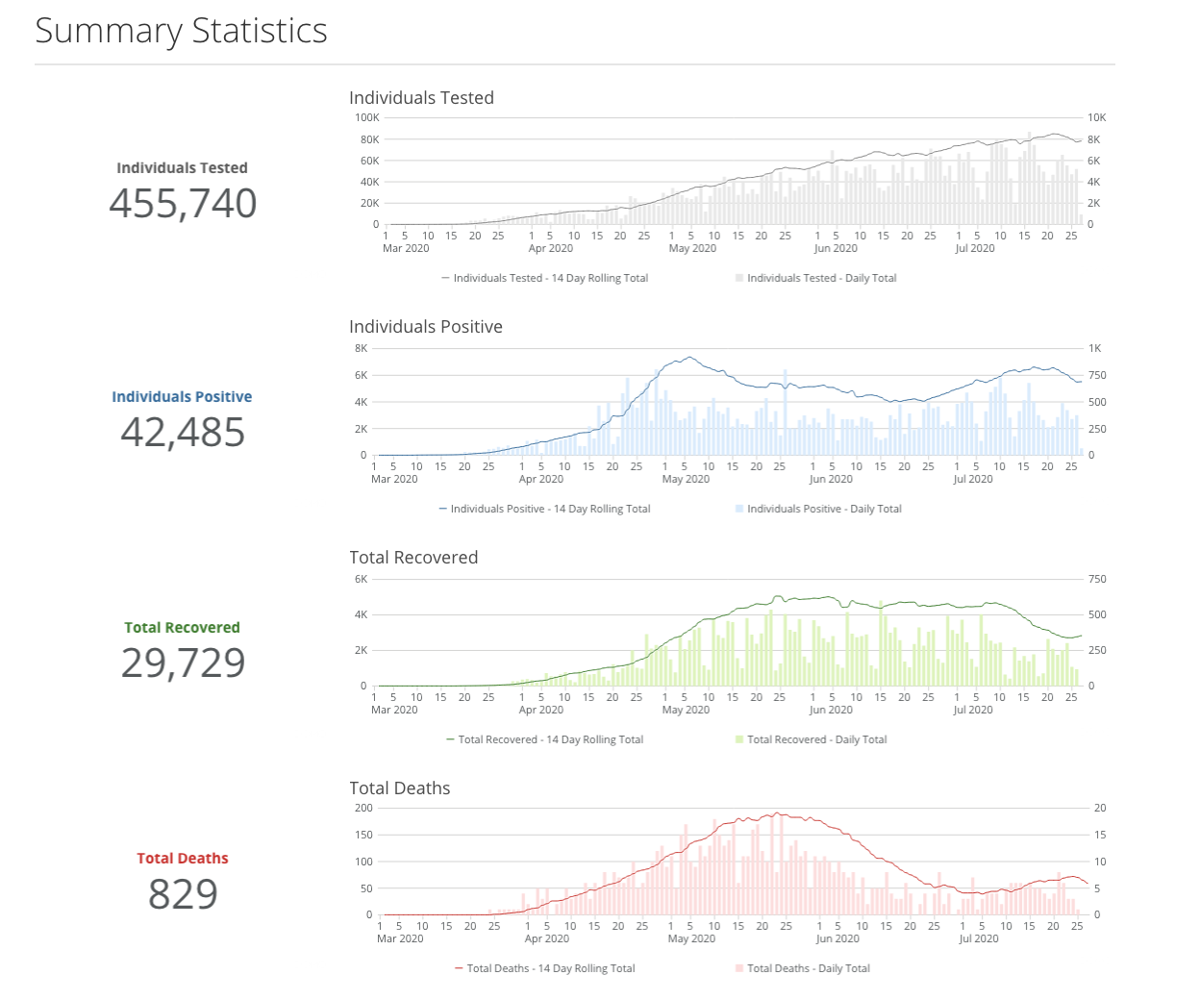Click the Total Recovered chart title
The image size is (1200, 1000).
click(x=413, y=557)
